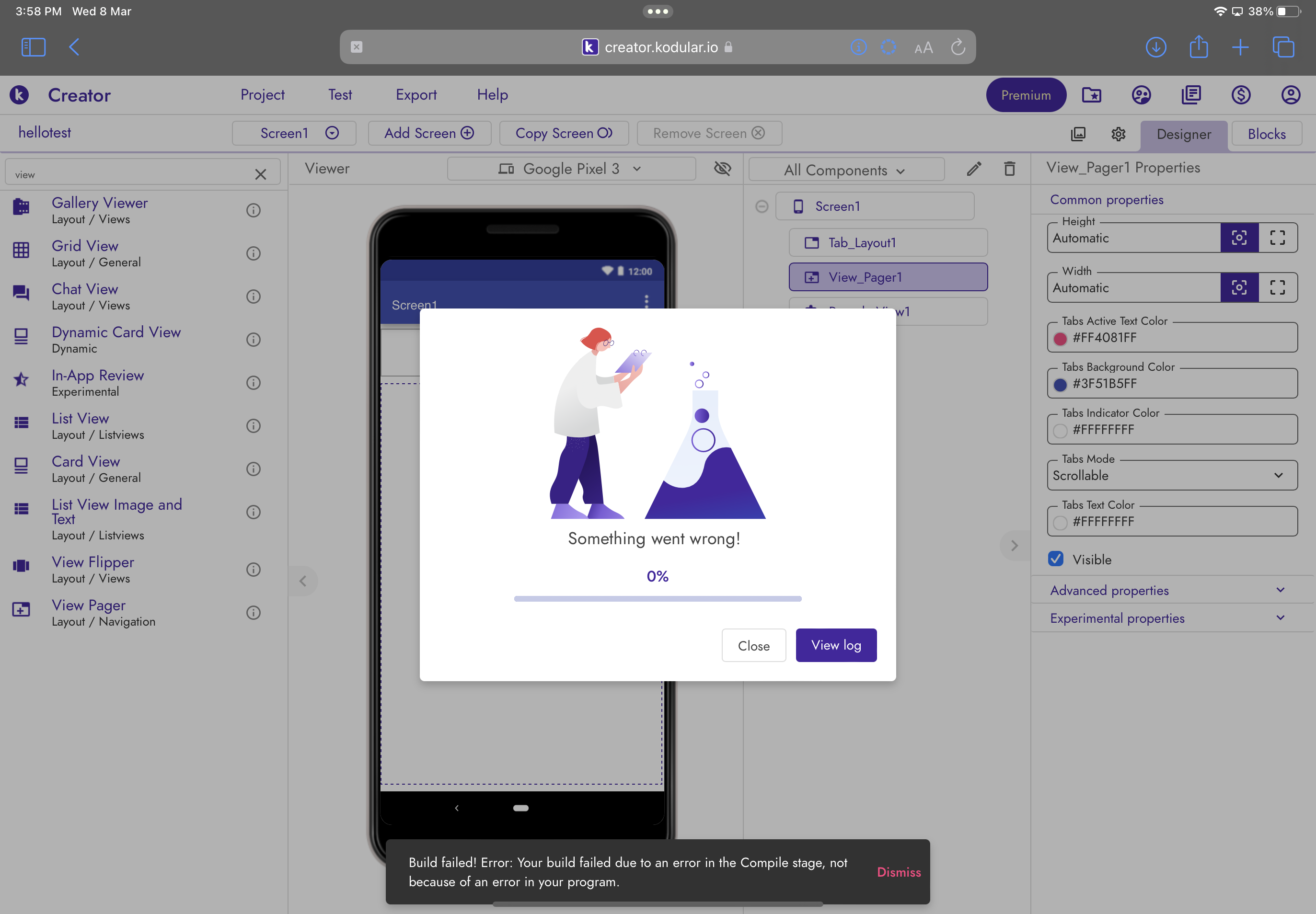Open the Safari share sheet icon
This screenshot has width=1316, height=914.
point(1198,46)
